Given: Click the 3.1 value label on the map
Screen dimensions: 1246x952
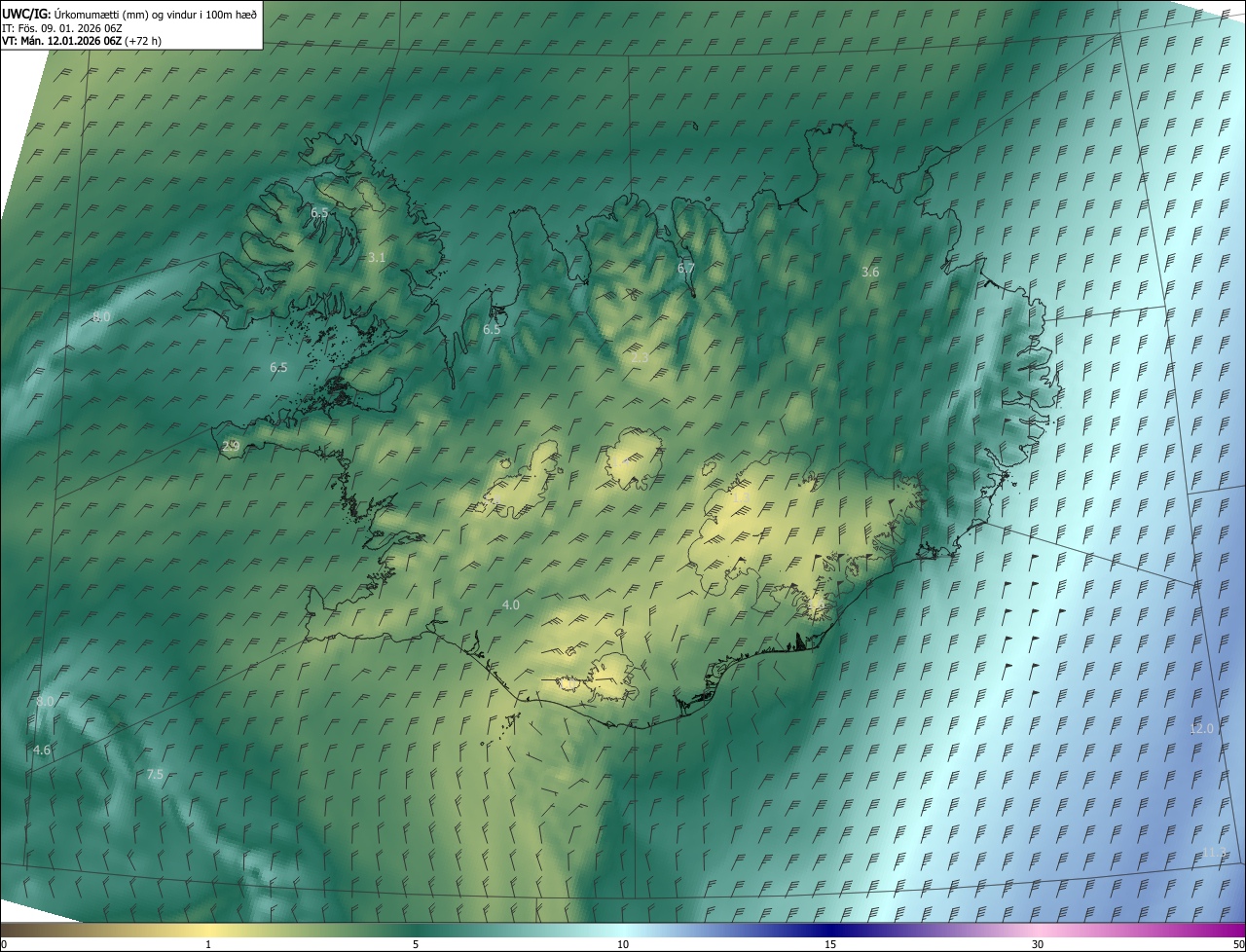Looking at the screenshot, I should pos(378,257).
